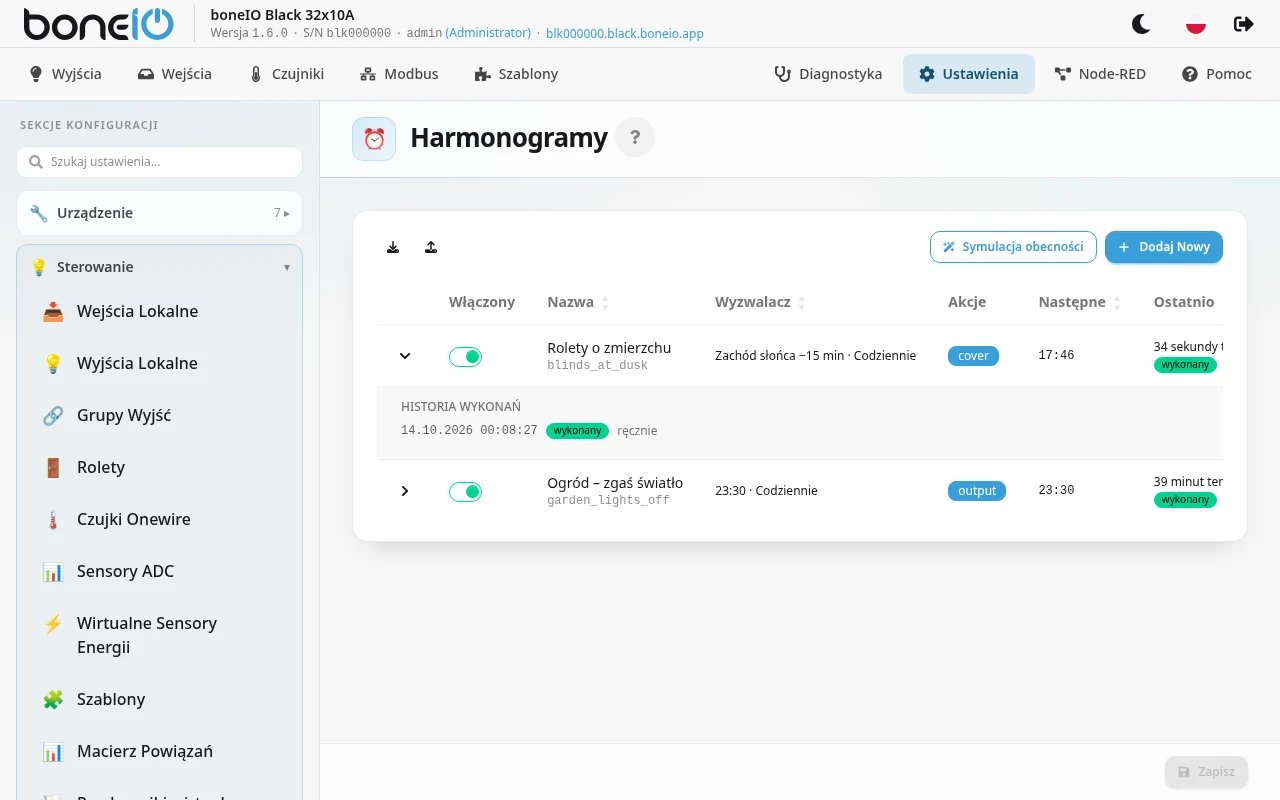Collapse the Sterowanie settings section
1280x800 pixels.
point(159,267)
